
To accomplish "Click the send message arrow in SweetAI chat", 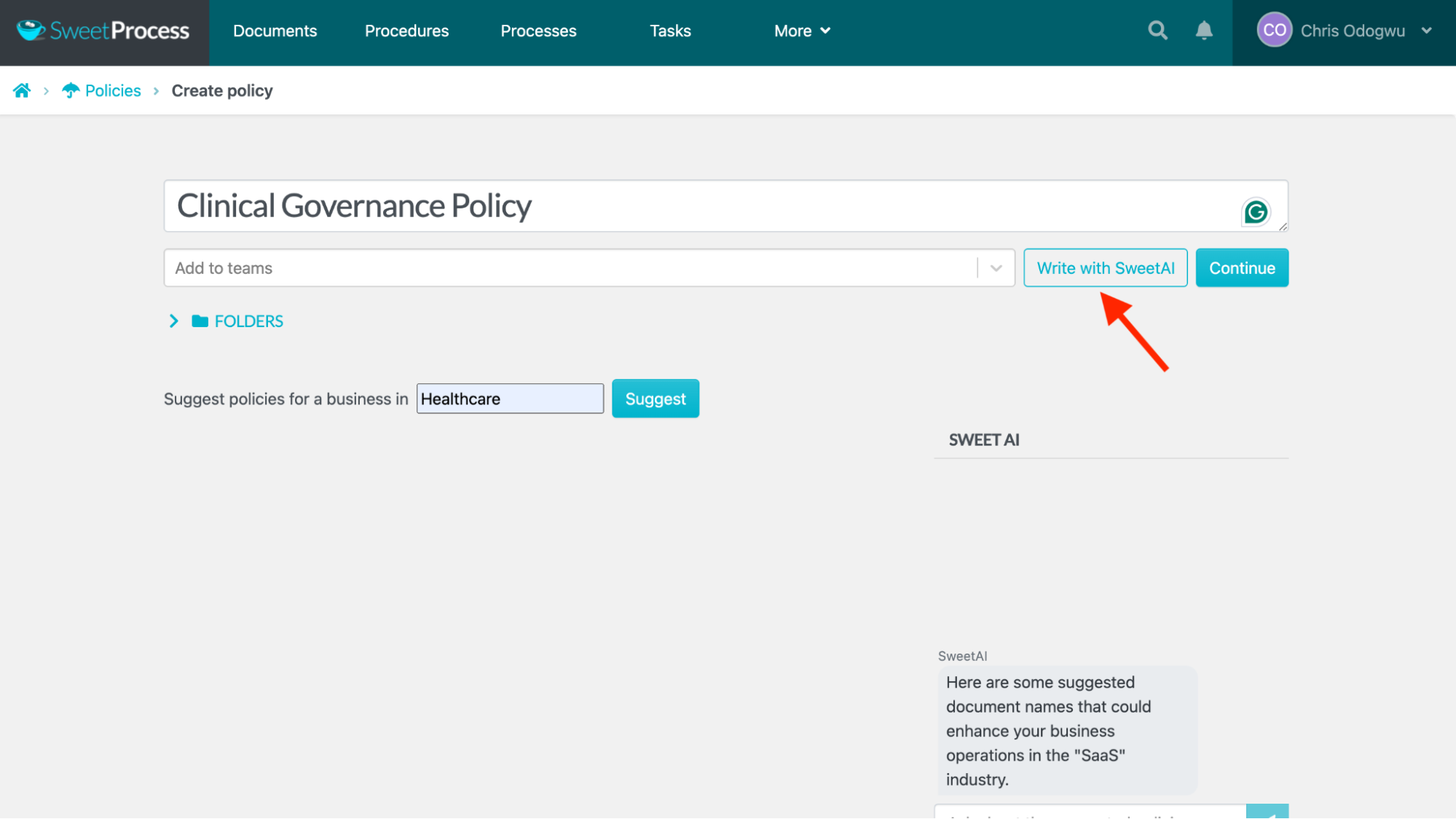I will 1267,812.
